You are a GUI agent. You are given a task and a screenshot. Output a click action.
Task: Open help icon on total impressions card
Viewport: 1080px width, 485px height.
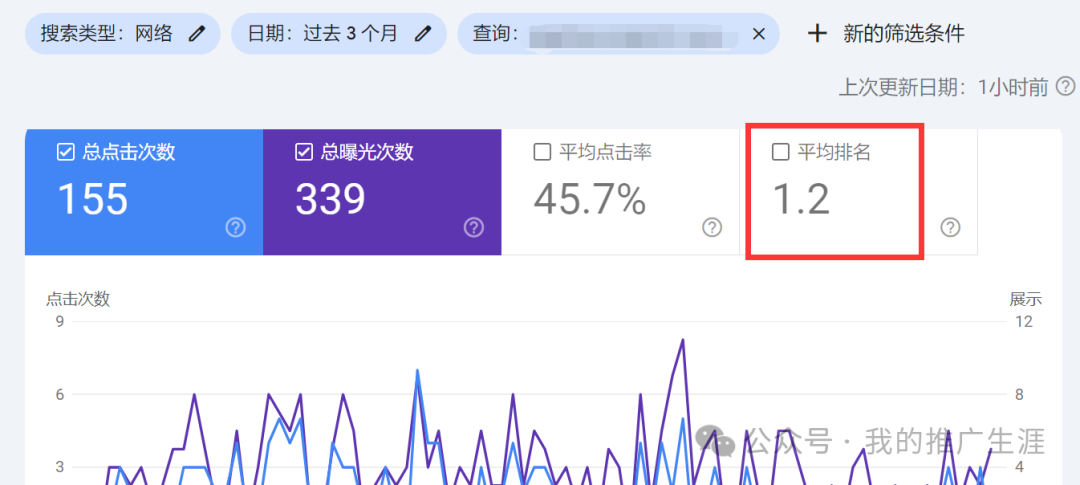coord(474,227)
